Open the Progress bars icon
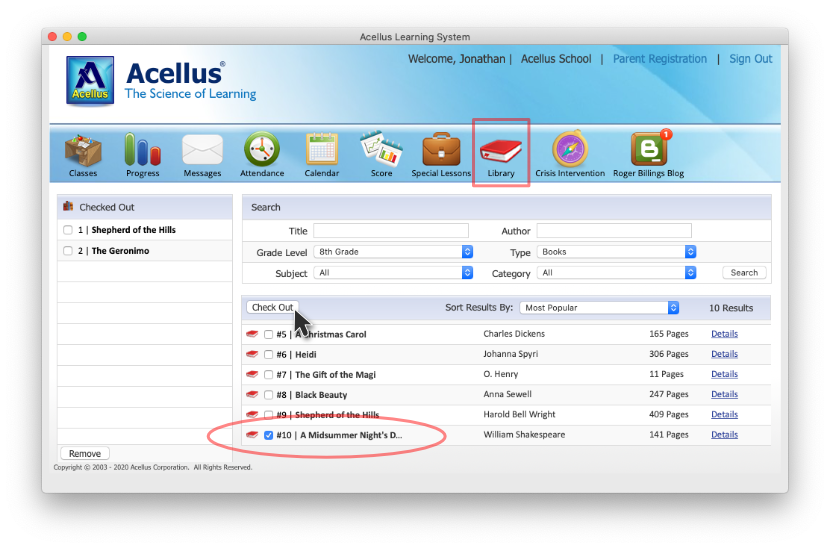Viewport: 830px width, 548px height. coord(142,150)
